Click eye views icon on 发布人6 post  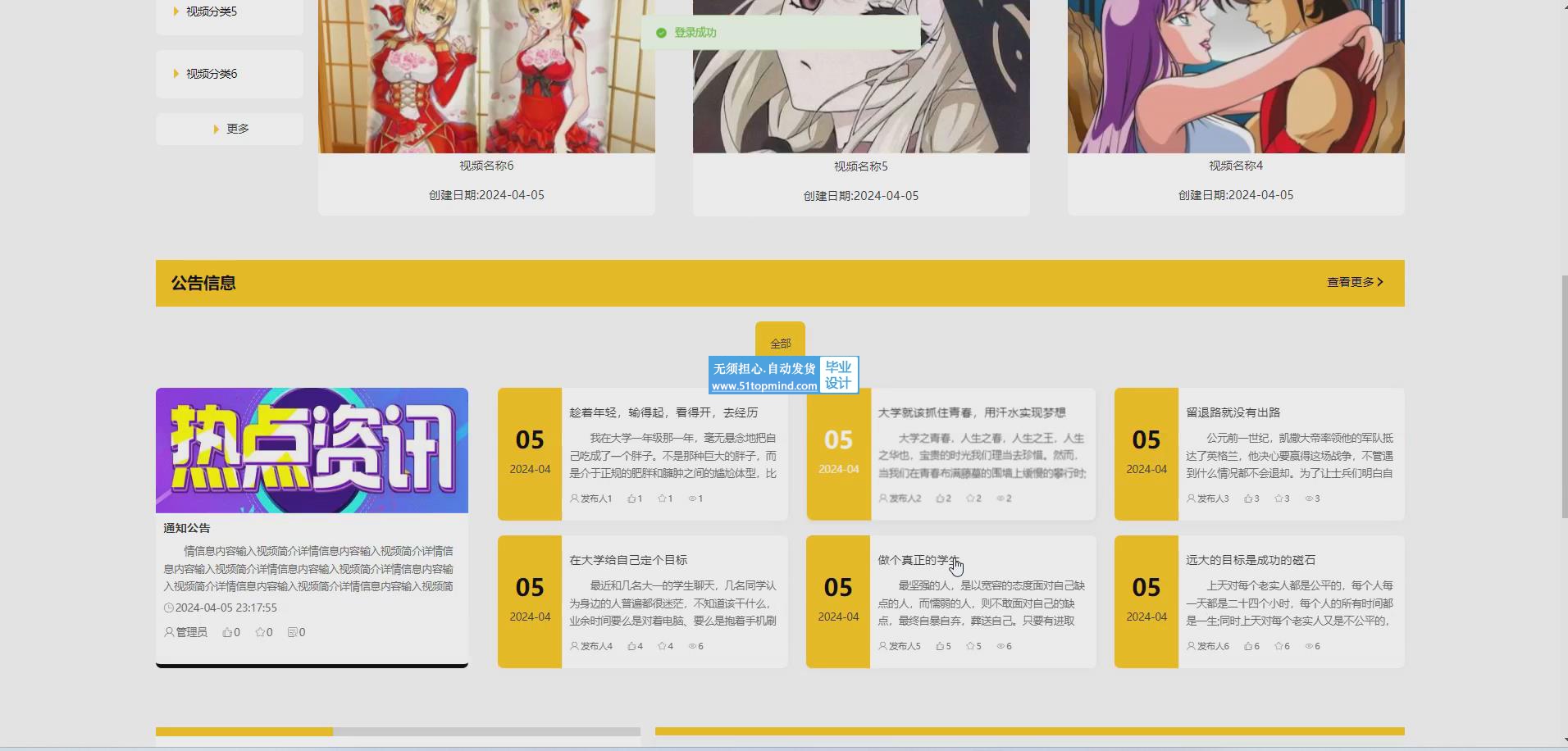(x=1309, y=646)
